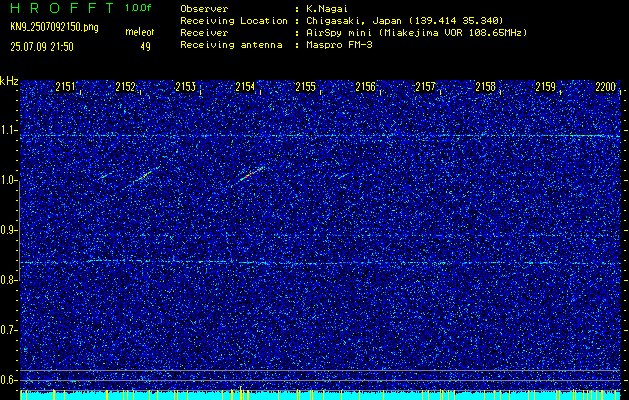Viewport: 629px width, 400px height.
Task: Select the version label 1.00f
Action: [138, 8]
